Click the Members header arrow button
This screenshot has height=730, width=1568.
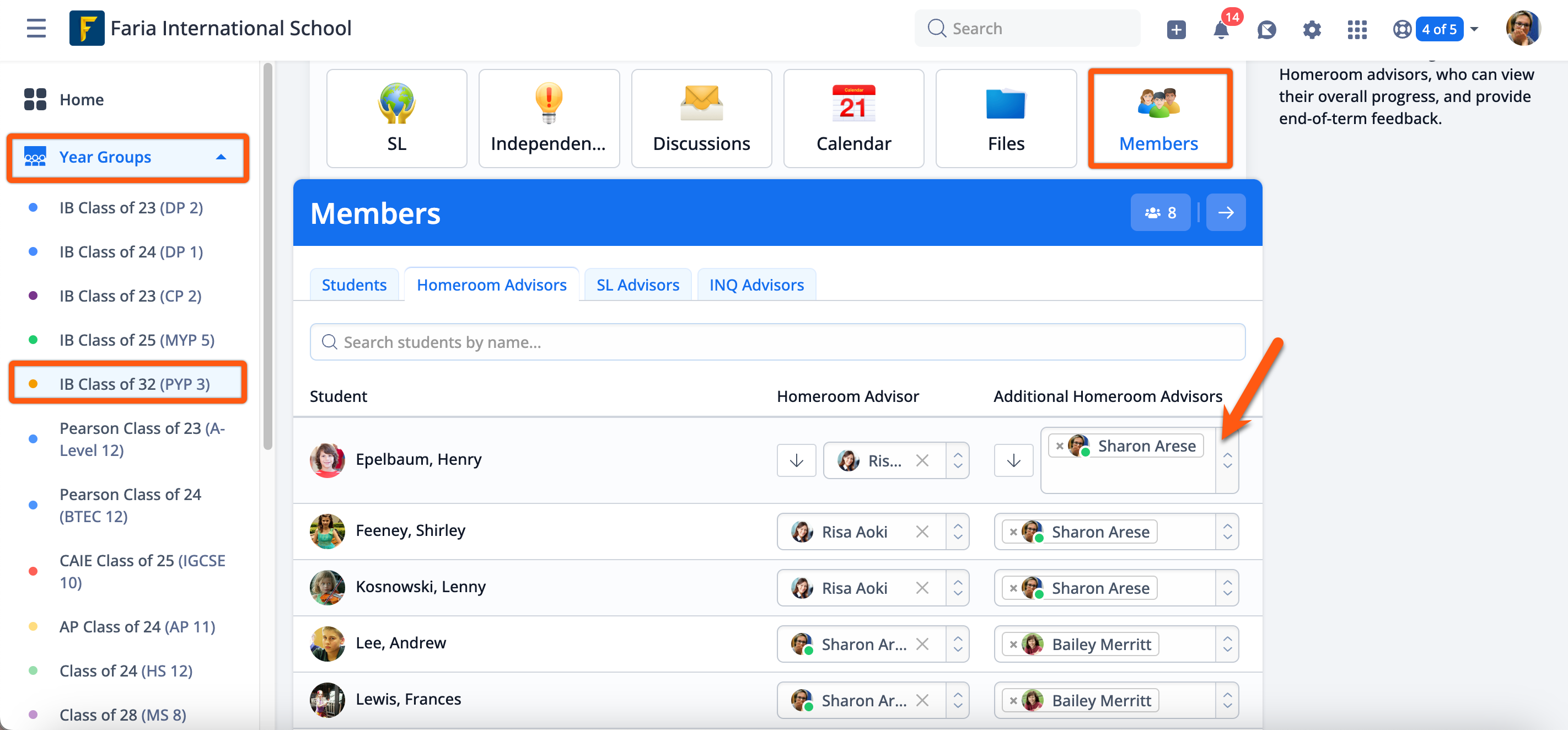tap(1225, 212)
